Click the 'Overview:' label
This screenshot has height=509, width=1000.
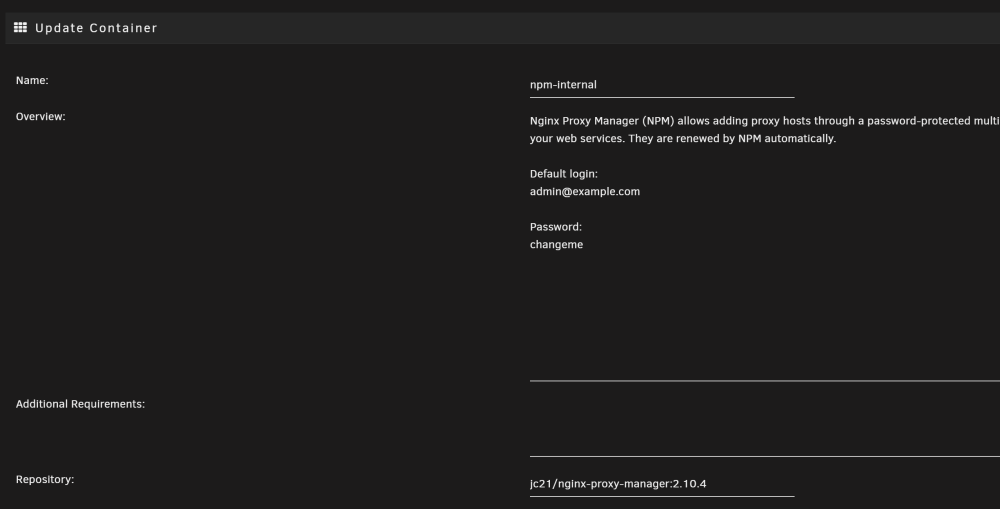click(x=41, y=117)
